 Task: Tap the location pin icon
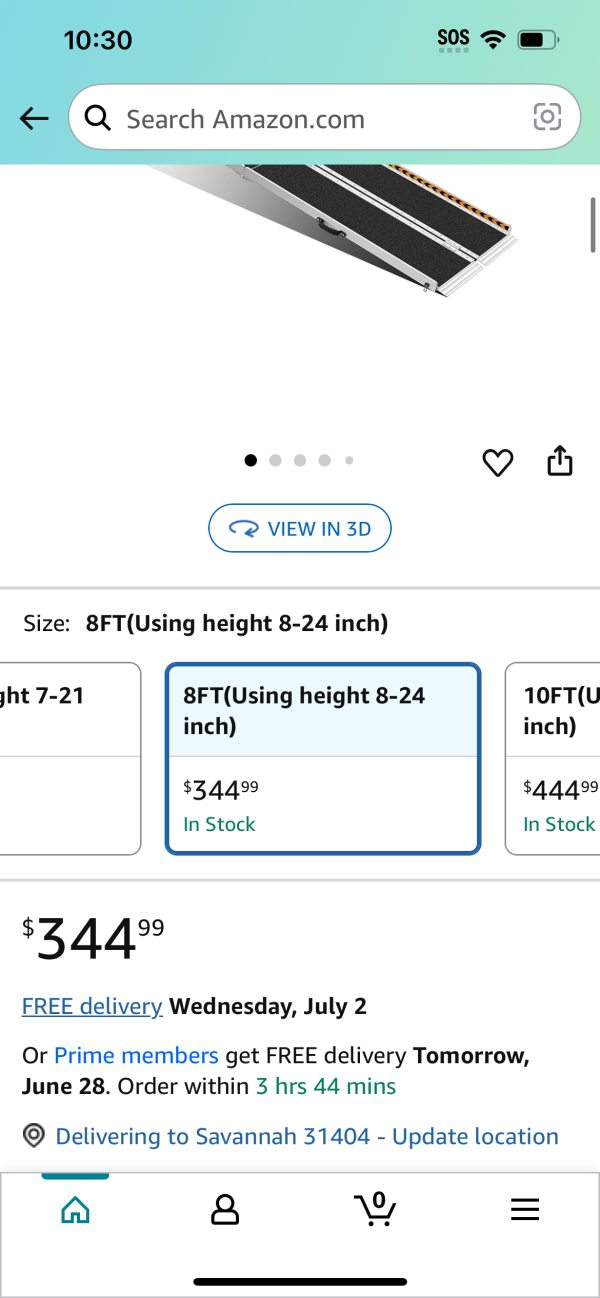[35, 1136]
